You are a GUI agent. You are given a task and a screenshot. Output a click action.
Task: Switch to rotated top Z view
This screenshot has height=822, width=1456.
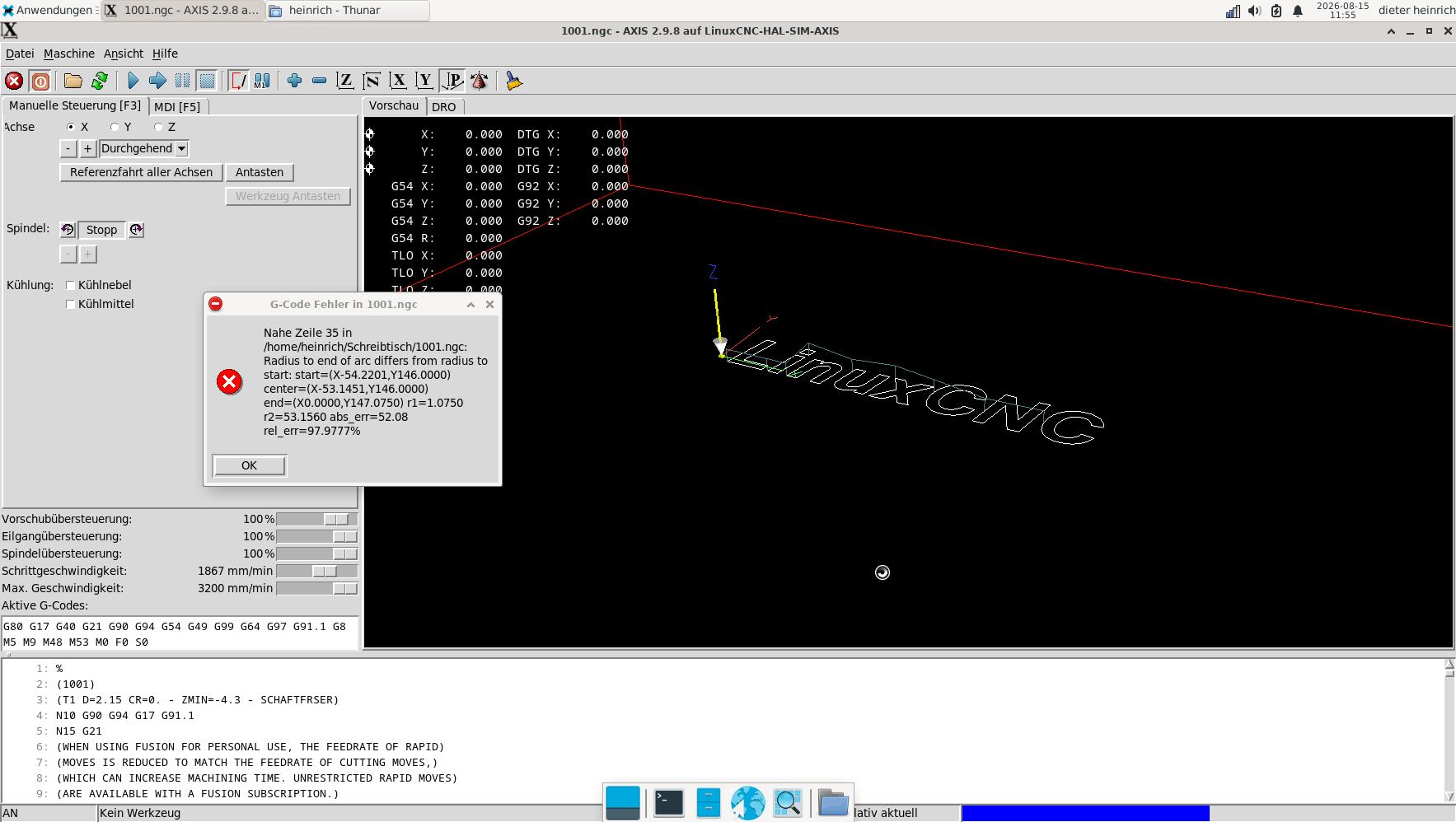pos(372,81)
